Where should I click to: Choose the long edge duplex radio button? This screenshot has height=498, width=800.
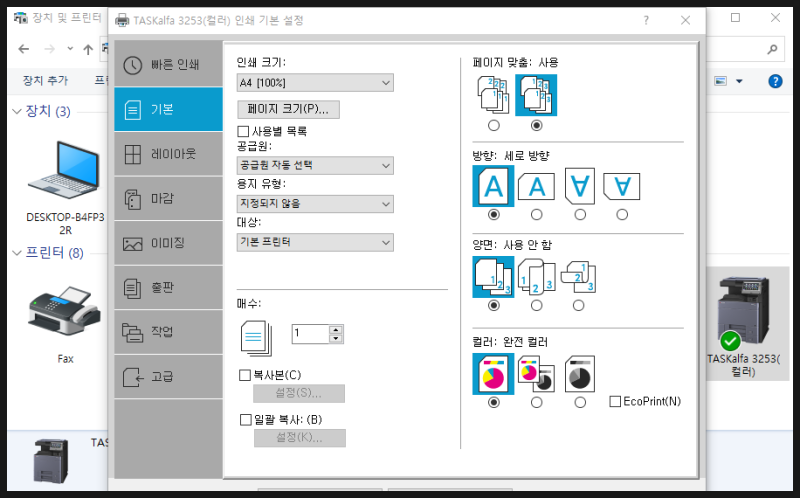coord(536,305)
